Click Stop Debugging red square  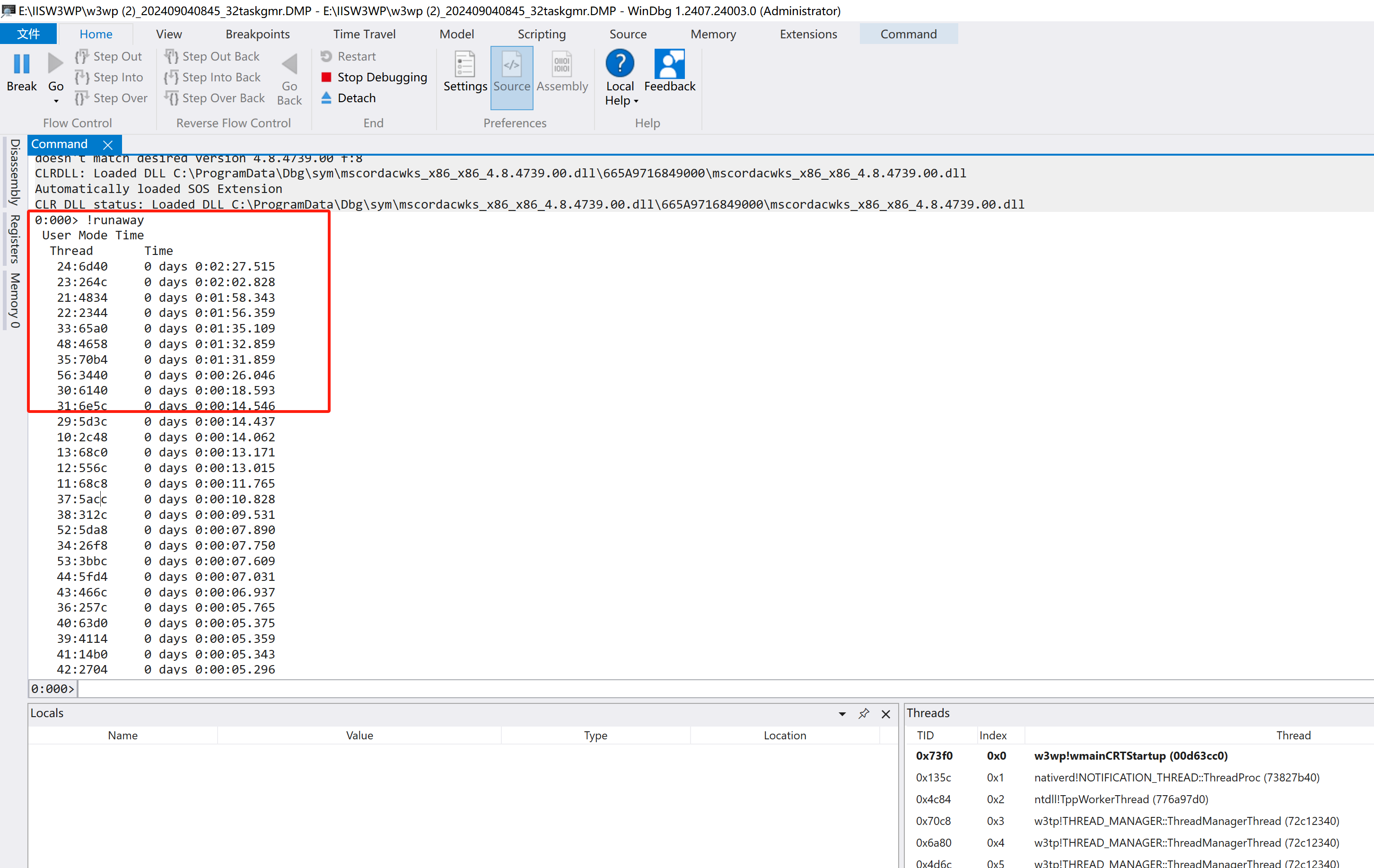[x=326, y=77]
